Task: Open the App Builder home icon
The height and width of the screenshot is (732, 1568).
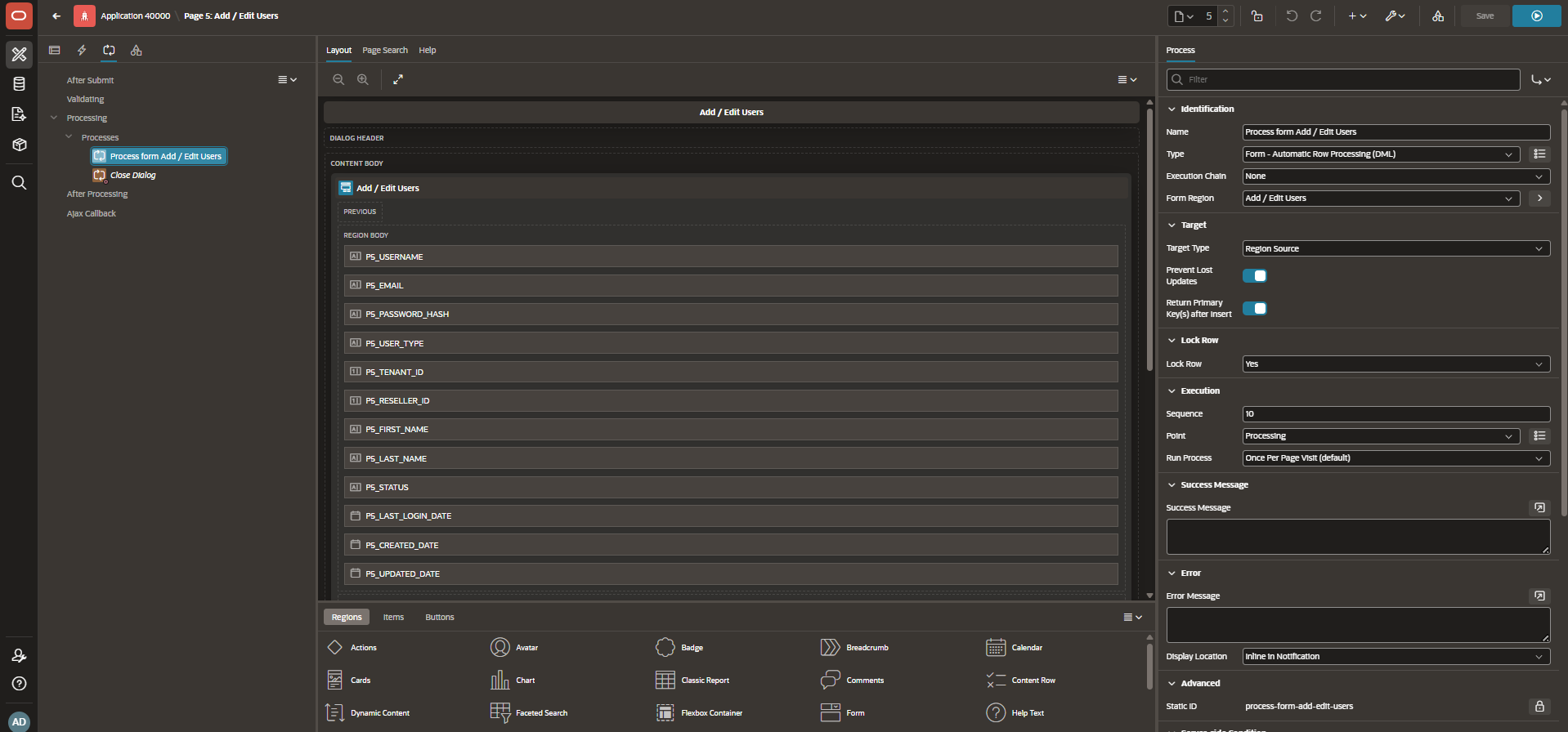Action: pyautogui.click(x=19, y=55)
